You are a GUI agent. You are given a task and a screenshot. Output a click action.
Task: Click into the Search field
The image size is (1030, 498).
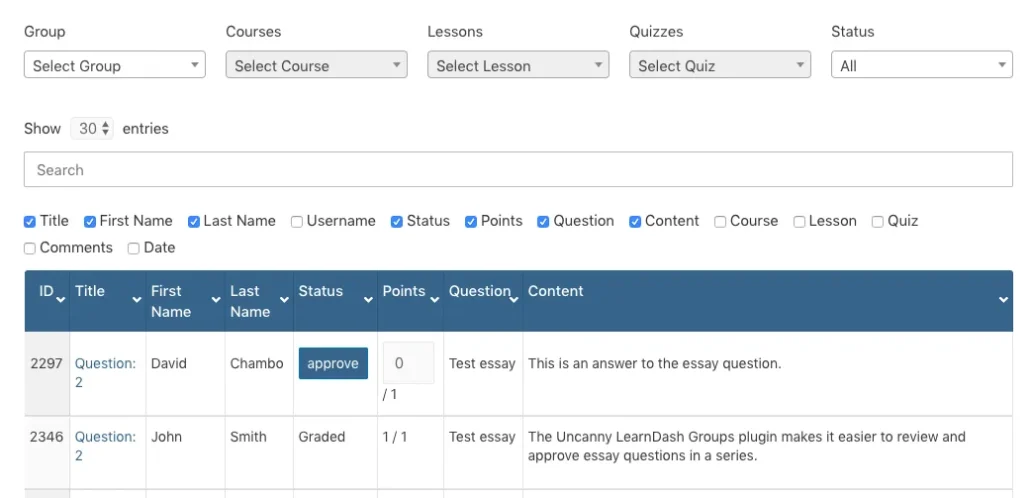pos(518,170)
